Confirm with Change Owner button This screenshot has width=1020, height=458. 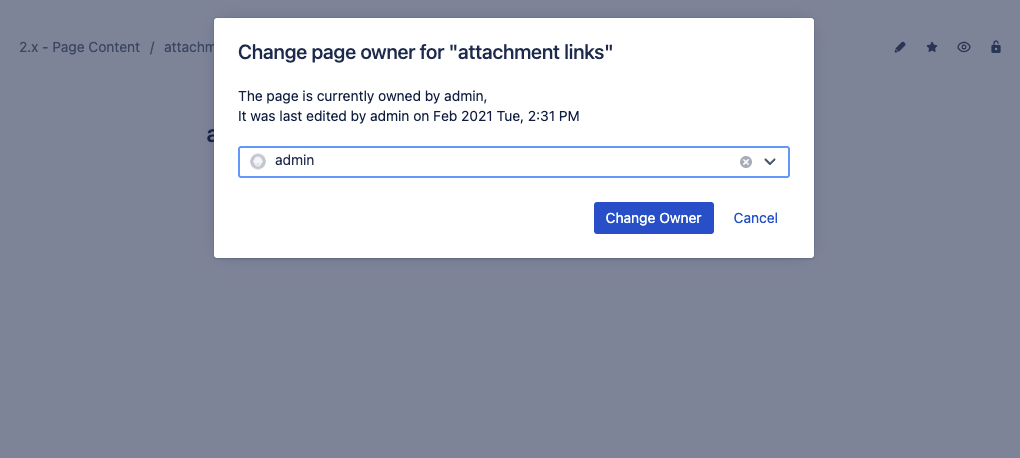click(x=654, y=218)
